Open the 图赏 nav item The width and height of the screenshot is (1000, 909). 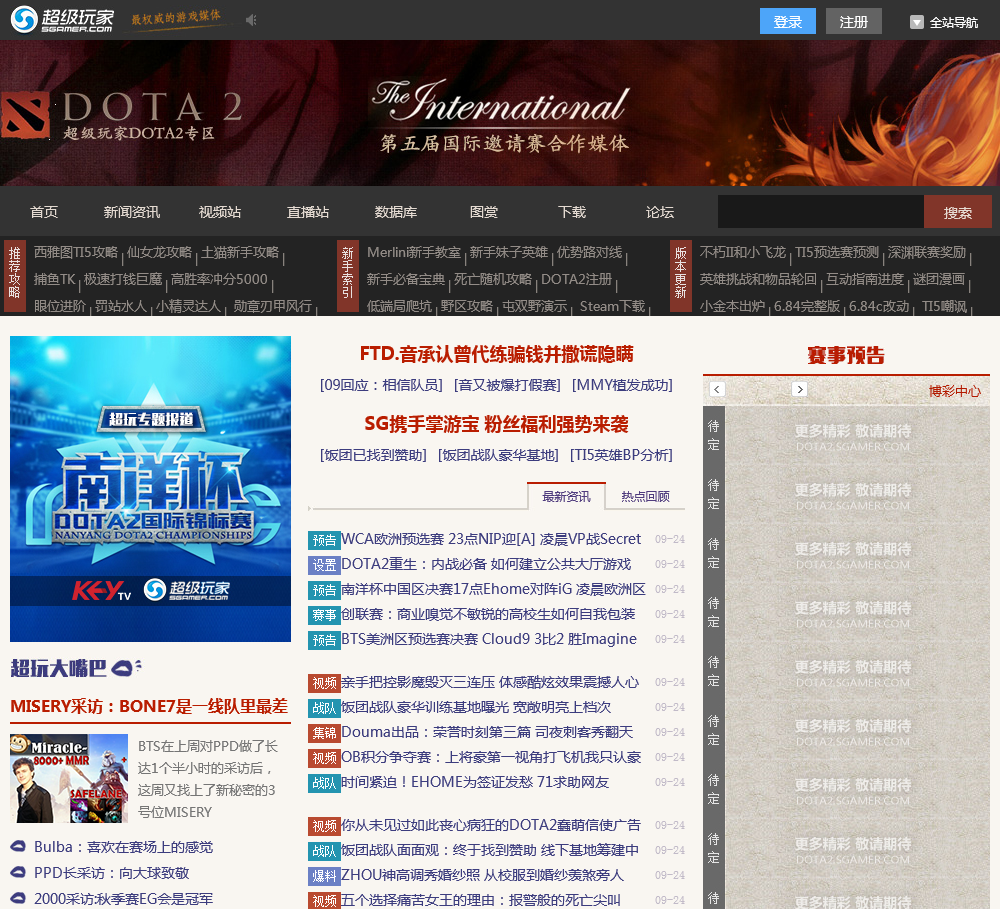pyautogui.click(x=484, y=212)
